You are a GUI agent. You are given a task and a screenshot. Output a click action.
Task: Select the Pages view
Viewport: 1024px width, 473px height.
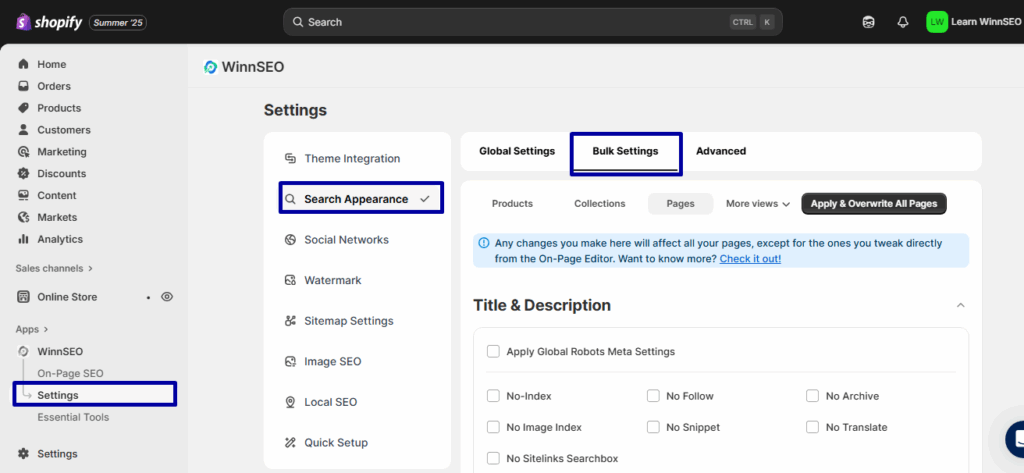click(x=680, y=204)
